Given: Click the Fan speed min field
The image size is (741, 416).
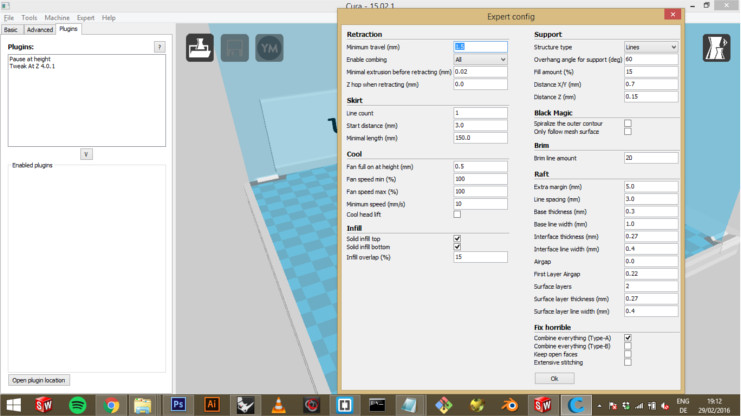Looking at the screenshot, I should click(480, 179).
